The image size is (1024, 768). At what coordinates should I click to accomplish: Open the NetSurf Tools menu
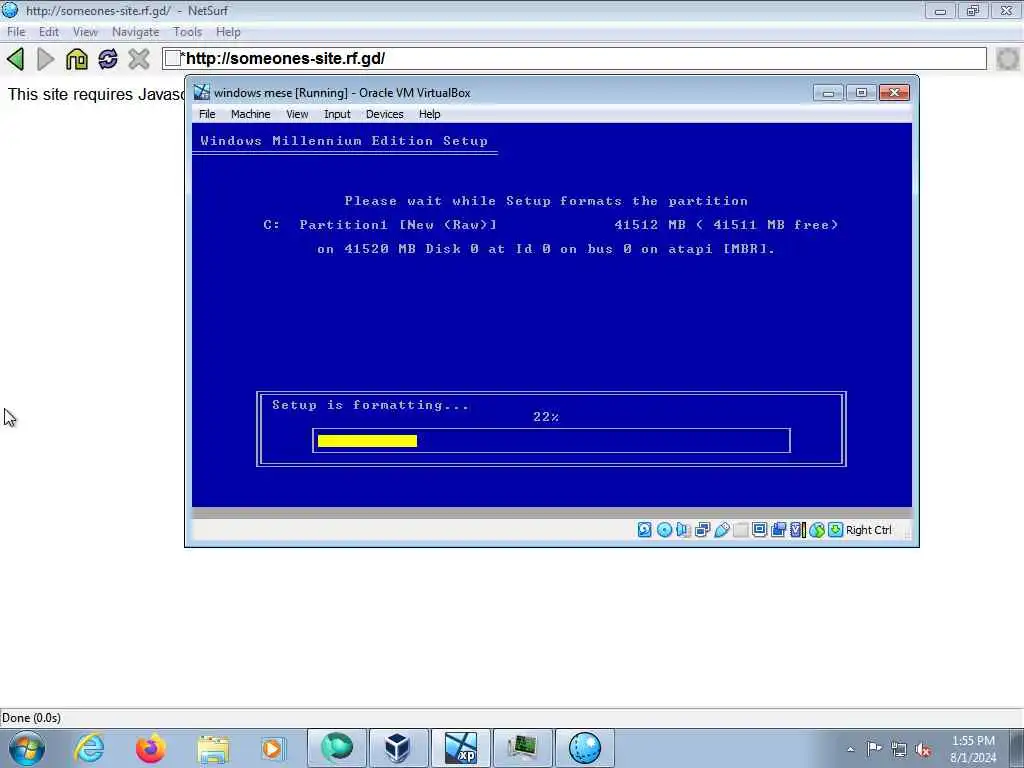(x=187, y=32)
